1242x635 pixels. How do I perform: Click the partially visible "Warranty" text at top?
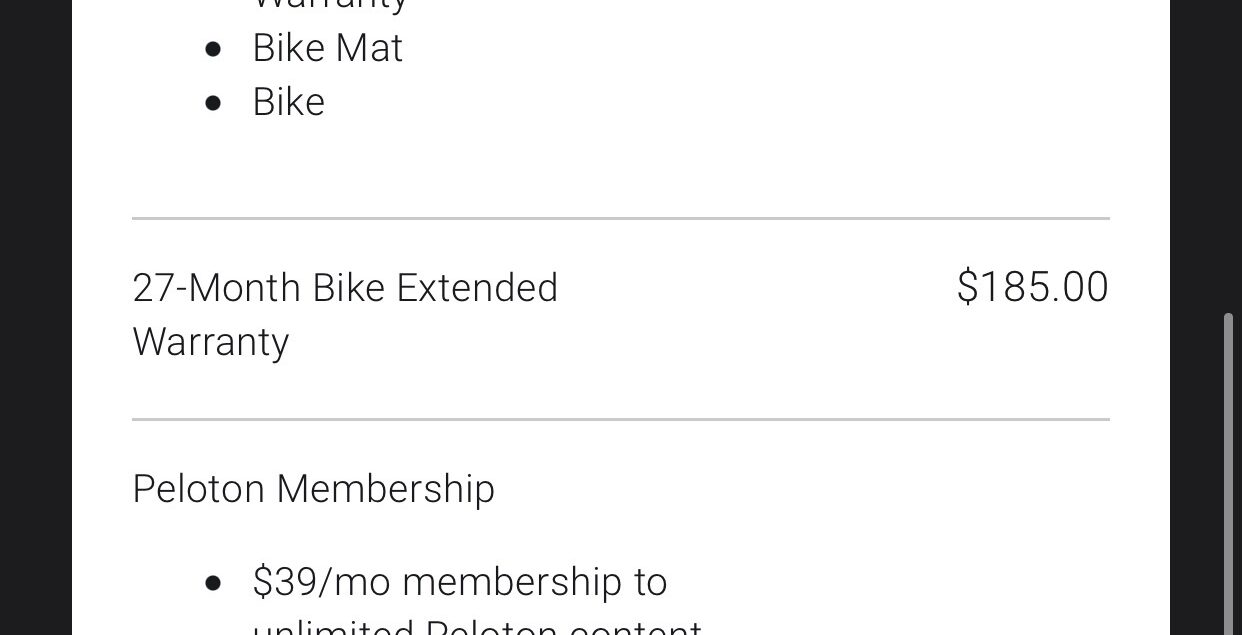tap(330, 5)
